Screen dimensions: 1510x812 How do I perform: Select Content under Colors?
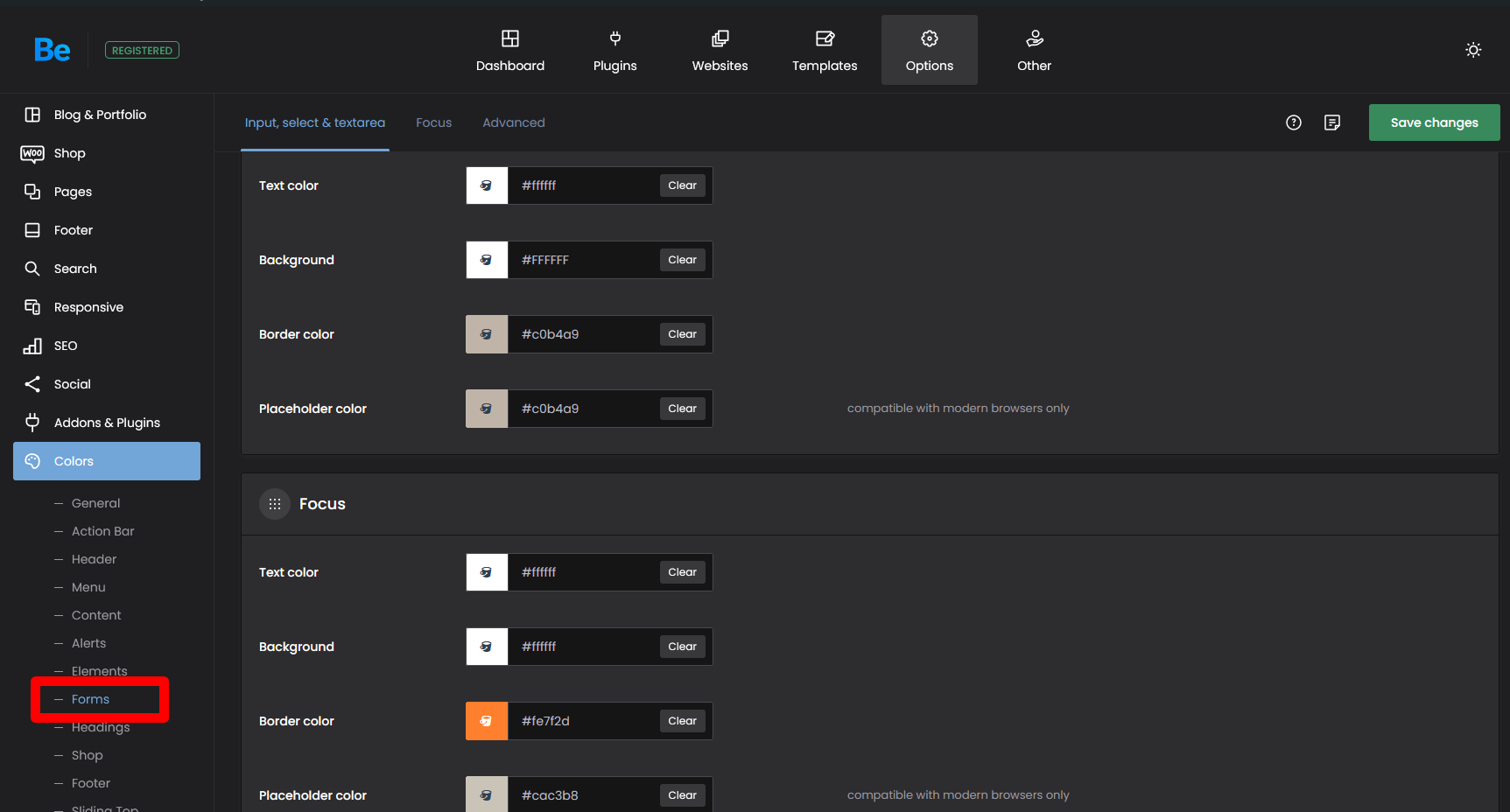point(96,615)
